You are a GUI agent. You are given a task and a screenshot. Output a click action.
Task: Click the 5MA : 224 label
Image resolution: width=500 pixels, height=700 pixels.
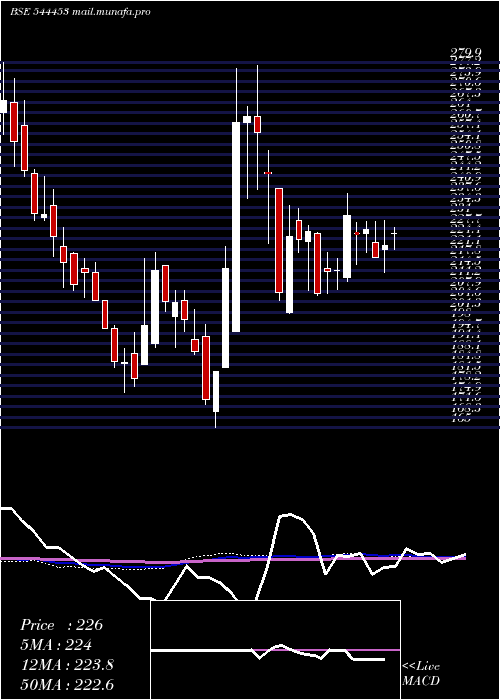(x=56, y=645)
